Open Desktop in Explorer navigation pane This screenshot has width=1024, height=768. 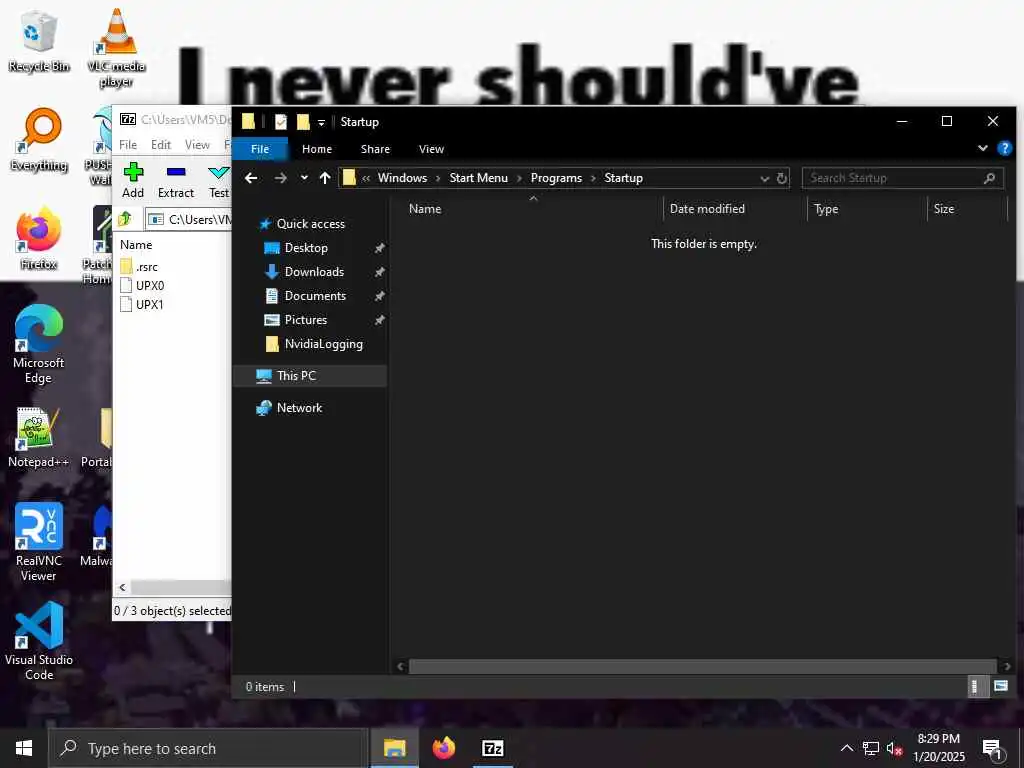pyautogui.click(x=306, y=248)
